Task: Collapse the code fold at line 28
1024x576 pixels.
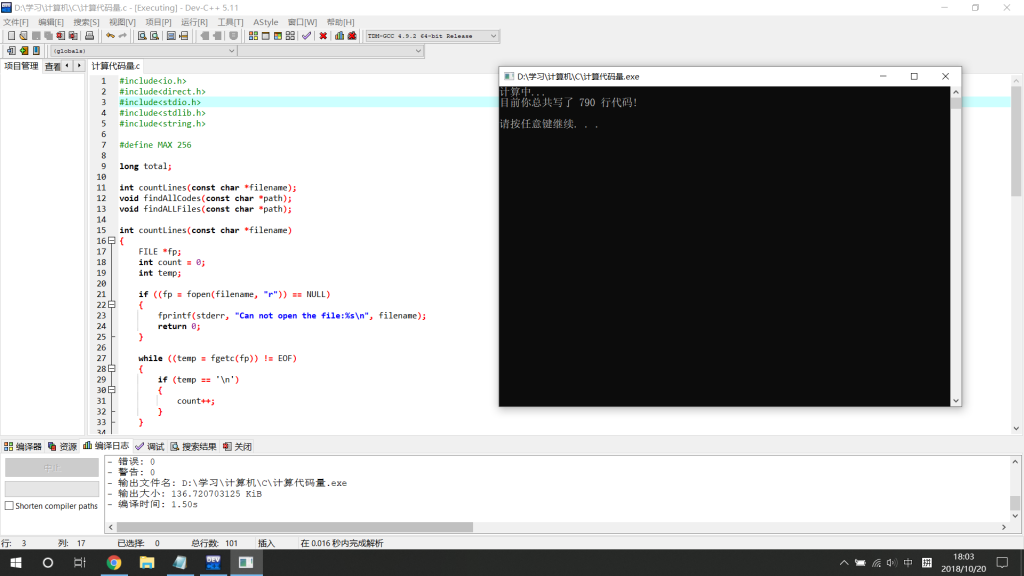Action: point(112,369)
